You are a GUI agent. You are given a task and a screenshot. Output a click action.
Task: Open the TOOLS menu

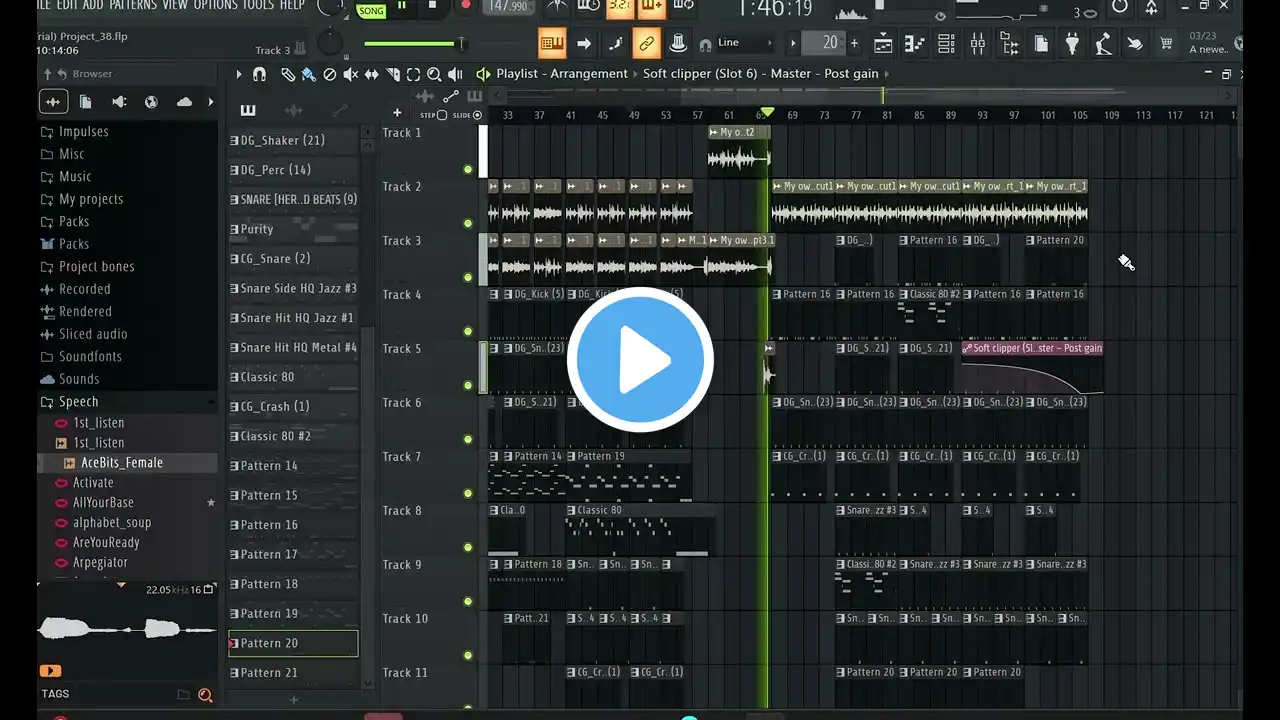tap(258, 5)
